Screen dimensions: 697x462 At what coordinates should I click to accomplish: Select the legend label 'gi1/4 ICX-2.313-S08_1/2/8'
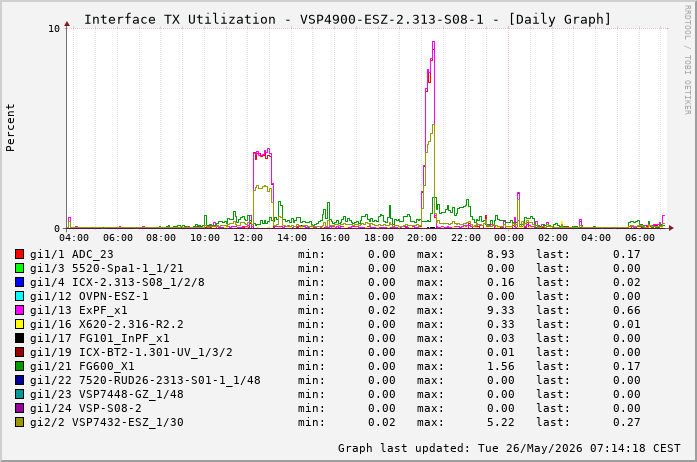tap(117, 282)
